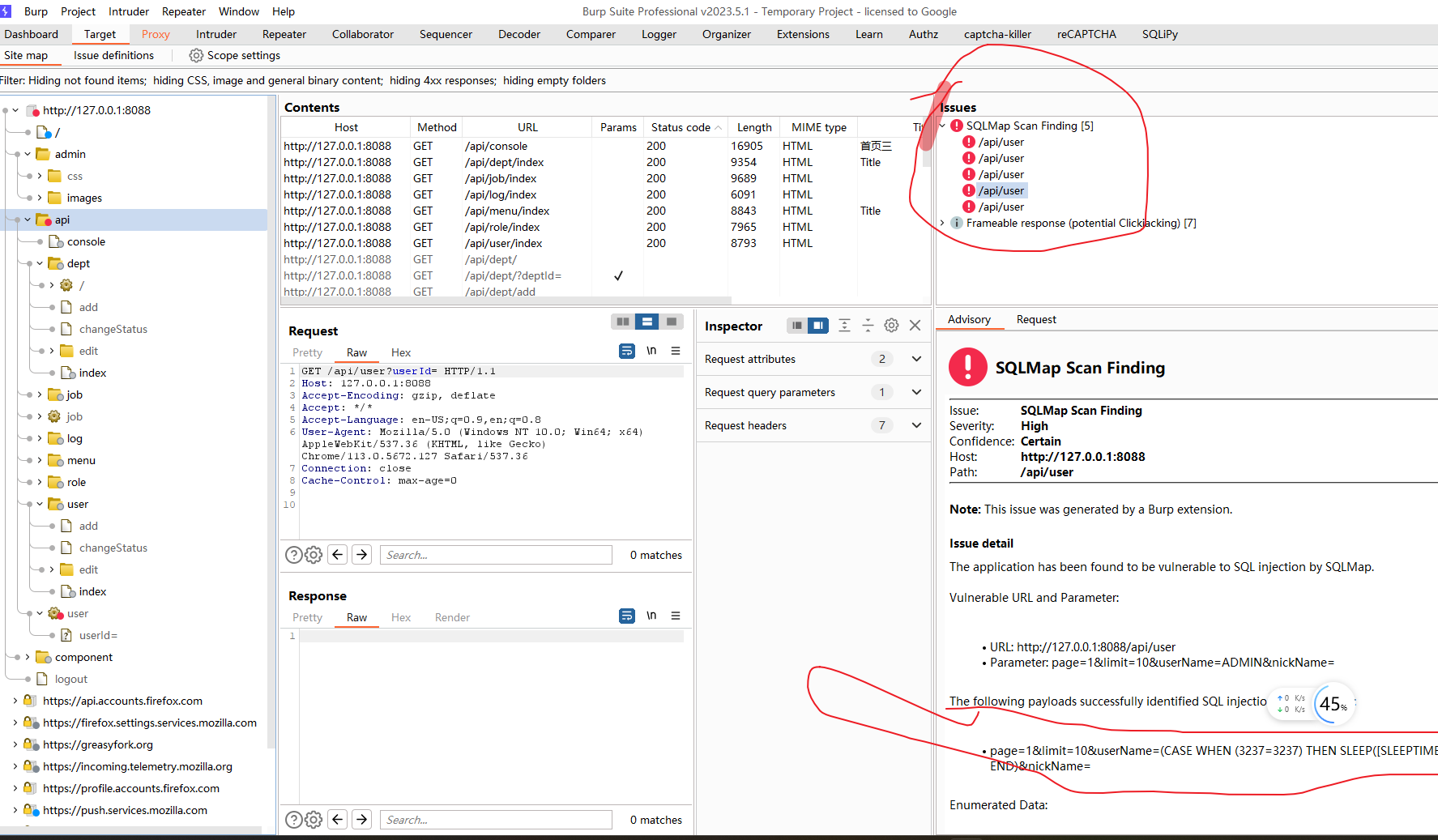Screen dimensions: 1438x840
Task: Dock Inspector on the left side
Action: [797, 325]
